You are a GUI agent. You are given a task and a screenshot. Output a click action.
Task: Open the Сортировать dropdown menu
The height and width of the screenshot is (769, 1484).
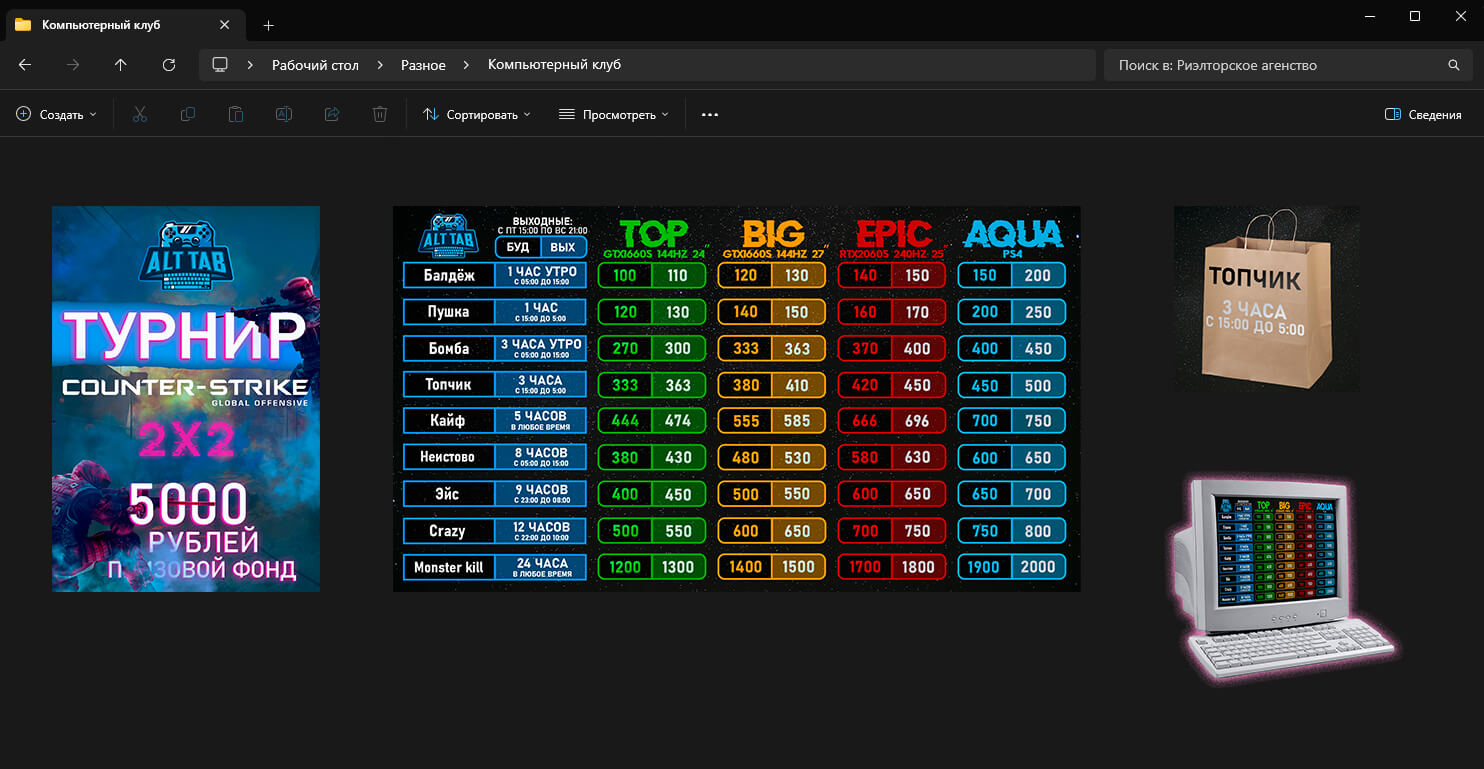(x=477, y=114)
